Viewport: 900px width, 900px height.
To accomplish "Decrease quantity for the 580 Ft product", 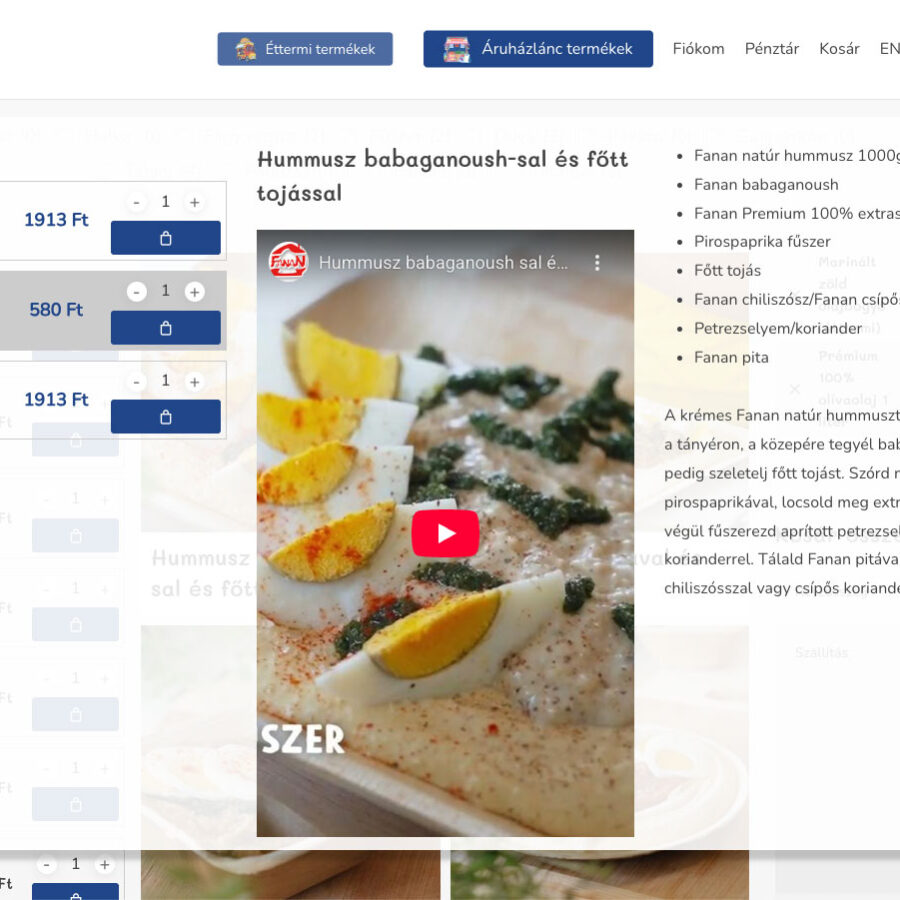I will [x=137, y=292].
